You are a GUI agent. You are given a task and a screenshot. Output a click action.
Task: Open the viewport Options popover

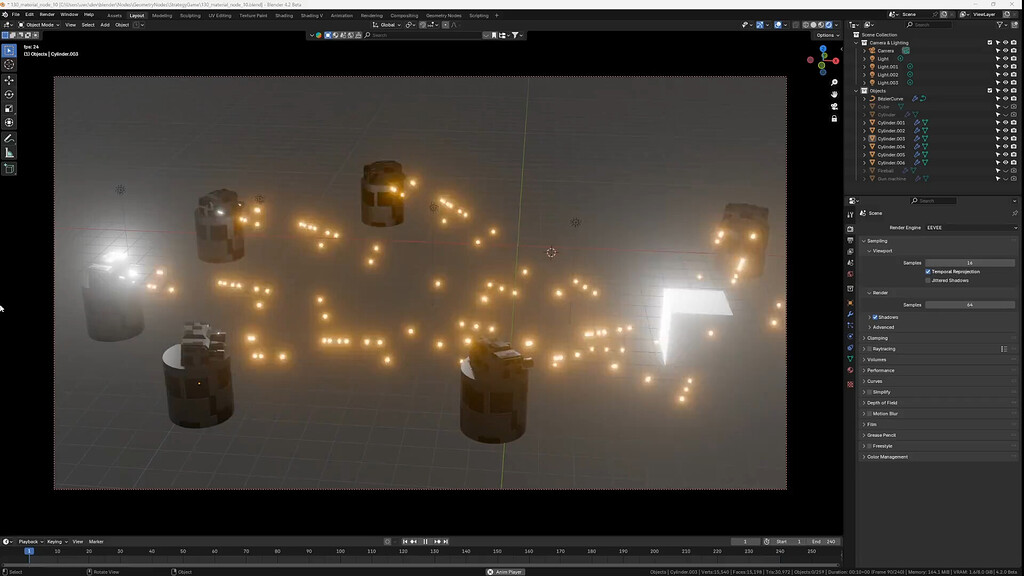(826, 33)
